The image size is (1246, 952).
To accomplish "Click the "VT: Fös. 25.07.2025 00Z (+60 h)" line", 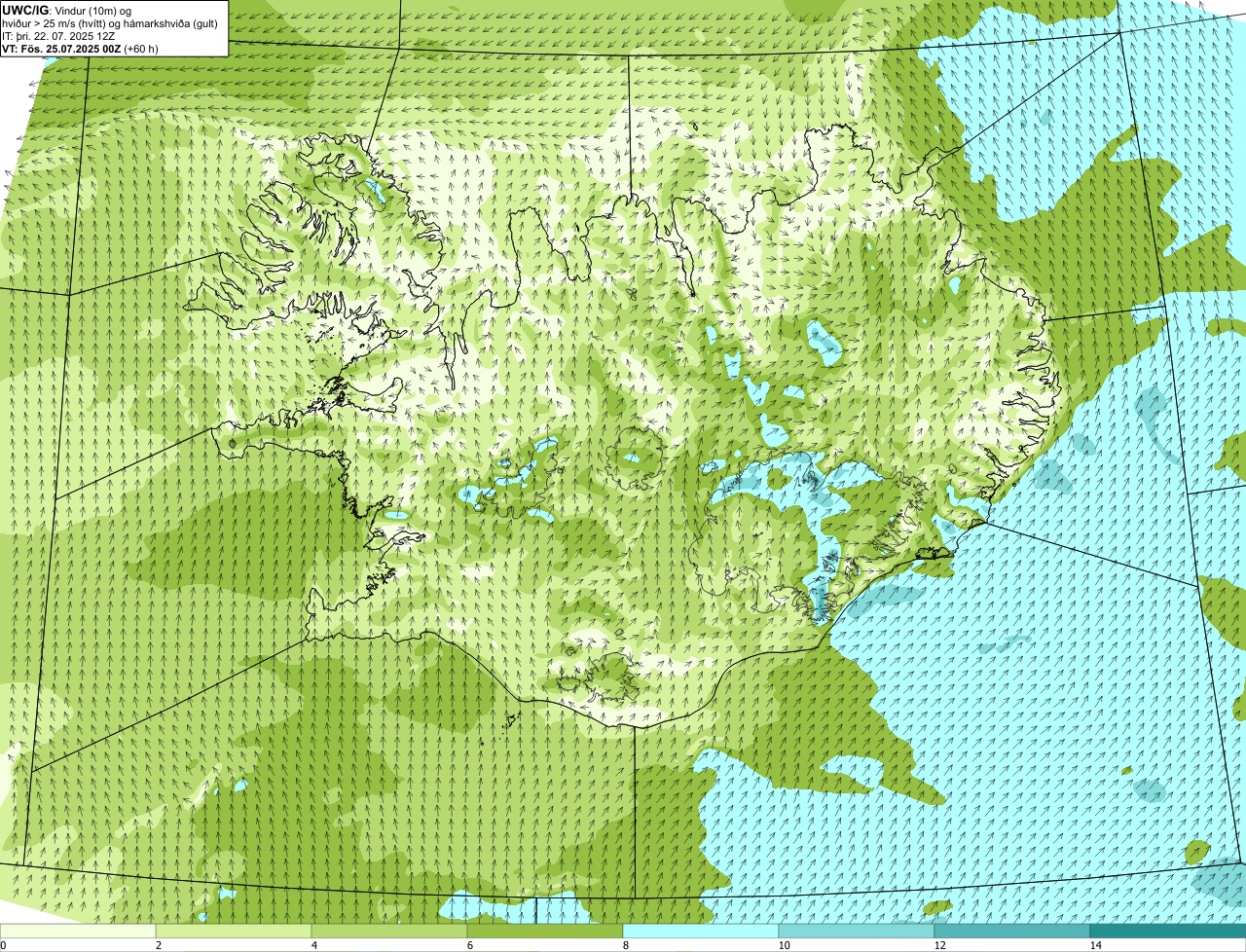I will coord(80,48).
